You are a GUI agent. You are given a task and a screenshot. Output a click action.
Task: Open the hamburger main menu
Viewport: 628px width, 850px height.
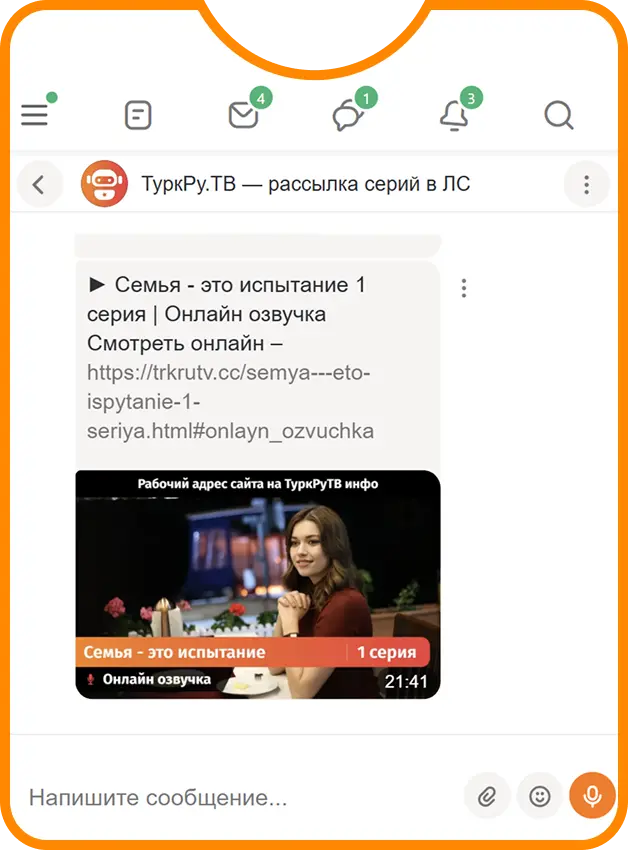coord(35,115)
